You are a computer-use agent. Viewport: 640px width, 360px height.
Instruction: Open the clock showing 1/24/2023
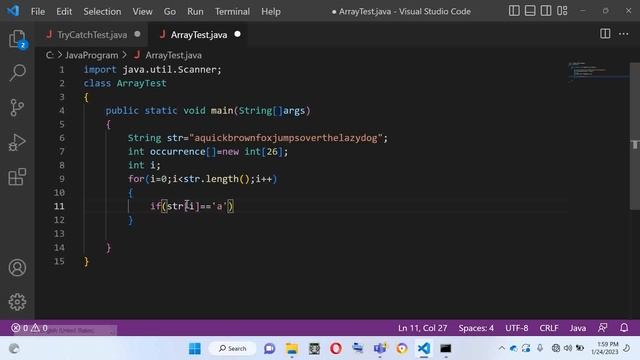coord(604,348)
